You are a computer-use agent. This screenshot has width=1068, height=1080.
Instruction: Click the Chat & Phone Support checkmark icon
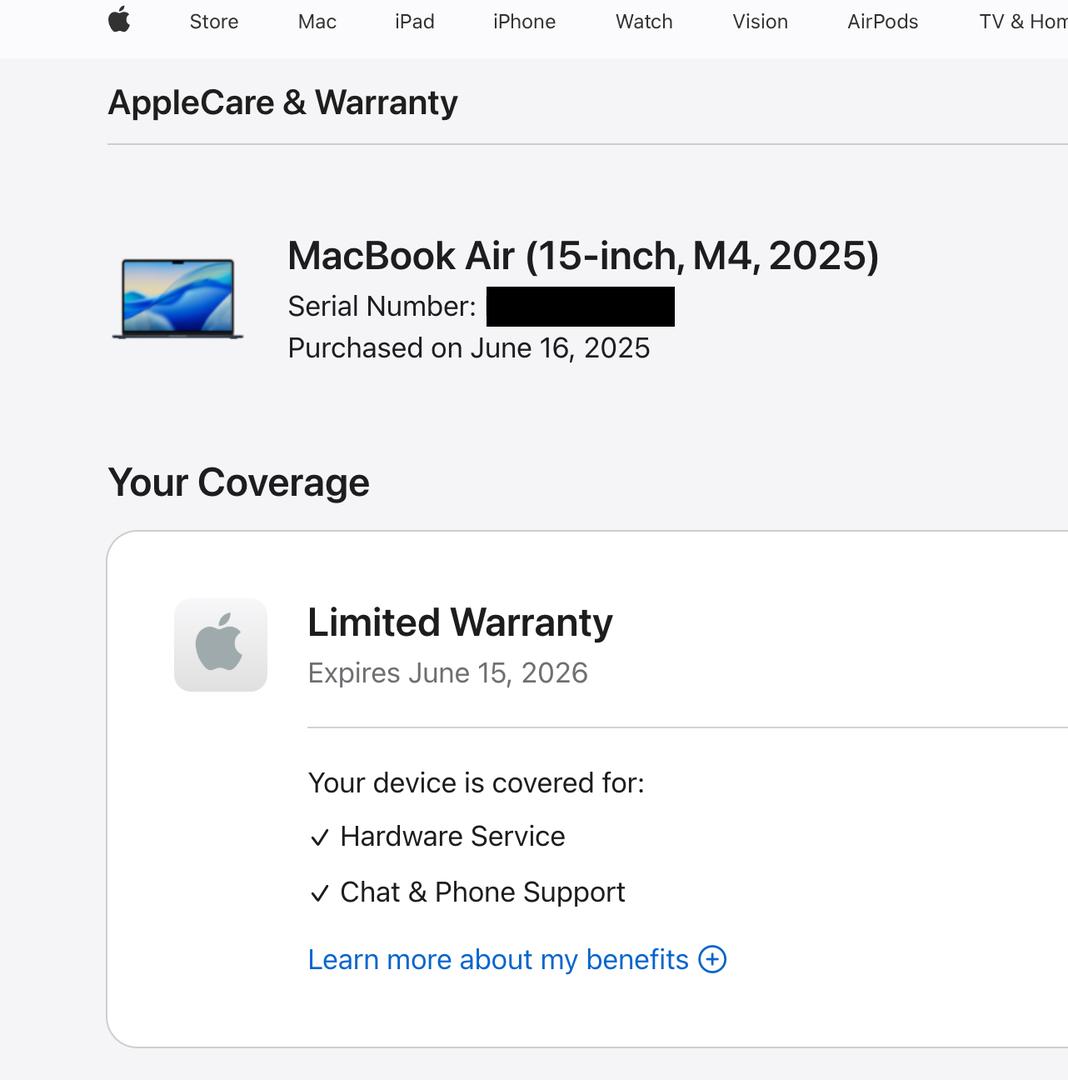tap(320, 893)
